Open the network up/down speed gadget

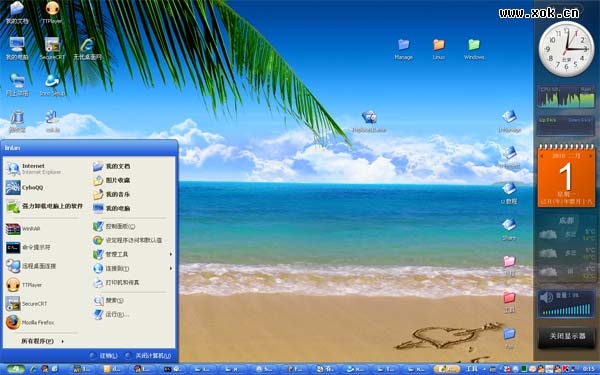coord(566,126)
